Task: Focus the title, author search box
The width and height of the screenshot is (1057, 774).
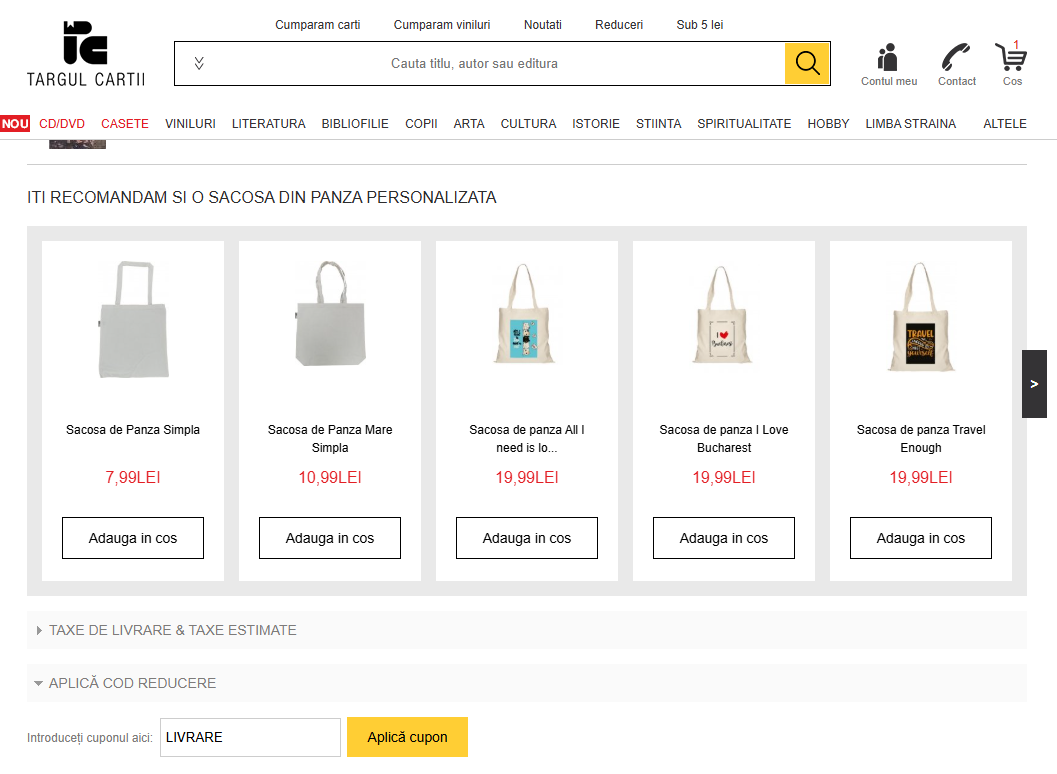Action: tap(474, 64)
